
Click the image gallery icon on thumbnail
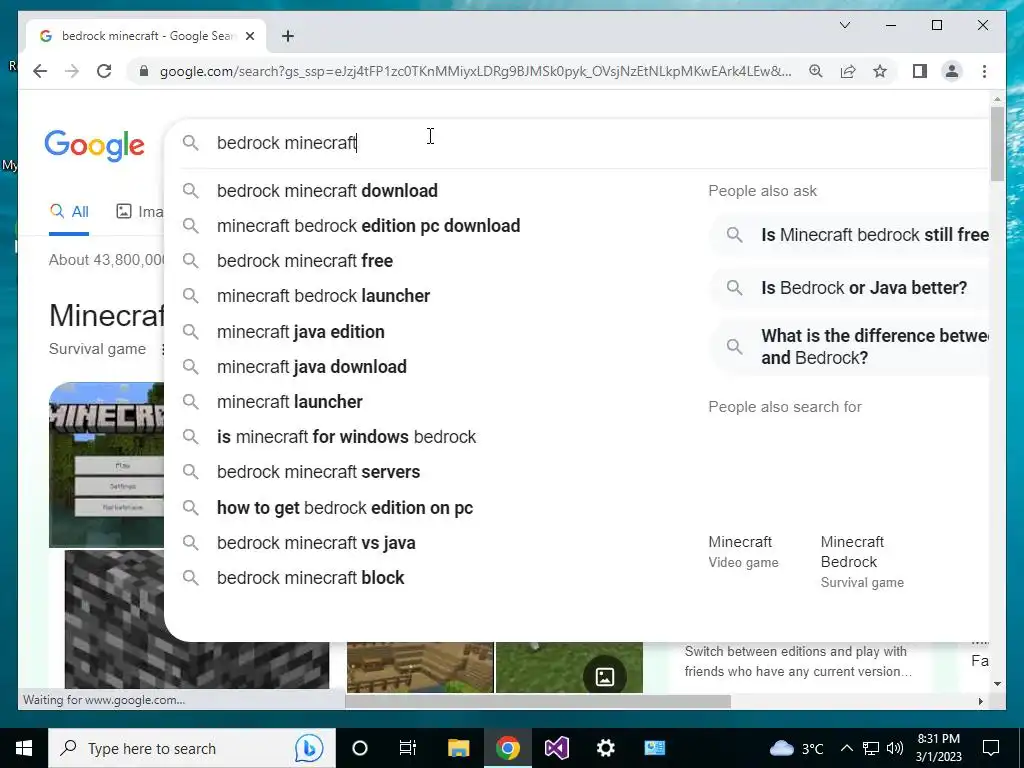[605, 677]
